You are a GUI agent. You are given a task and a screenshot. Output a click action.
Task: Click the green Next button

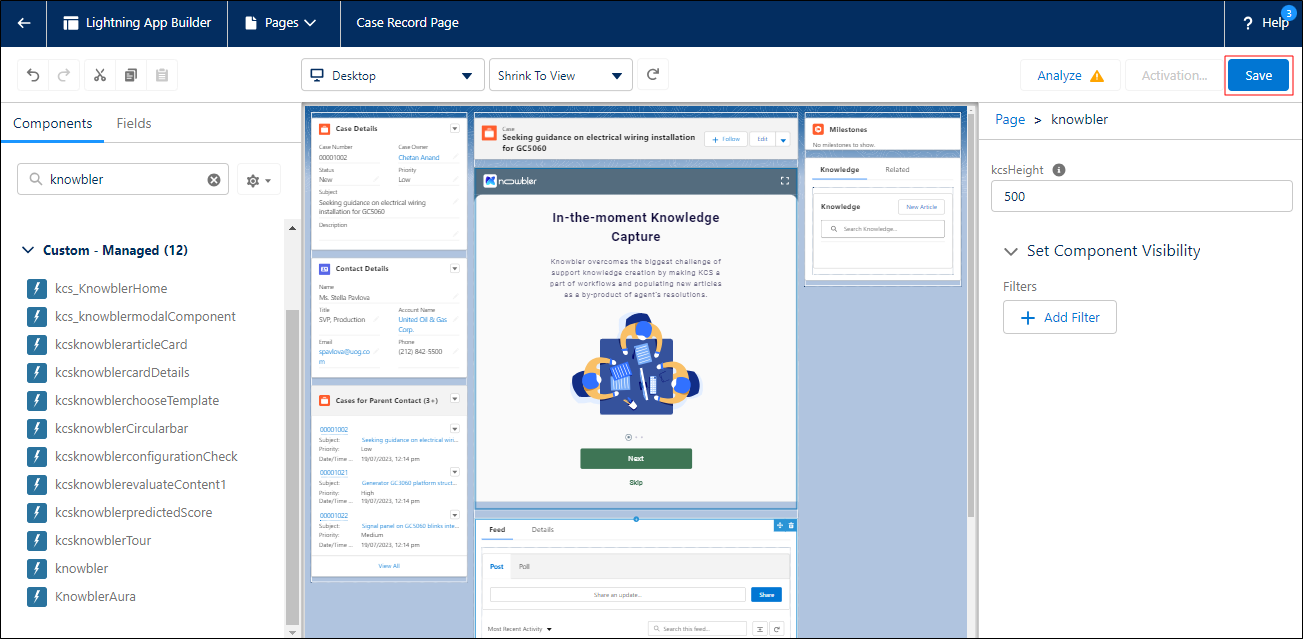(x=636, y=458)
